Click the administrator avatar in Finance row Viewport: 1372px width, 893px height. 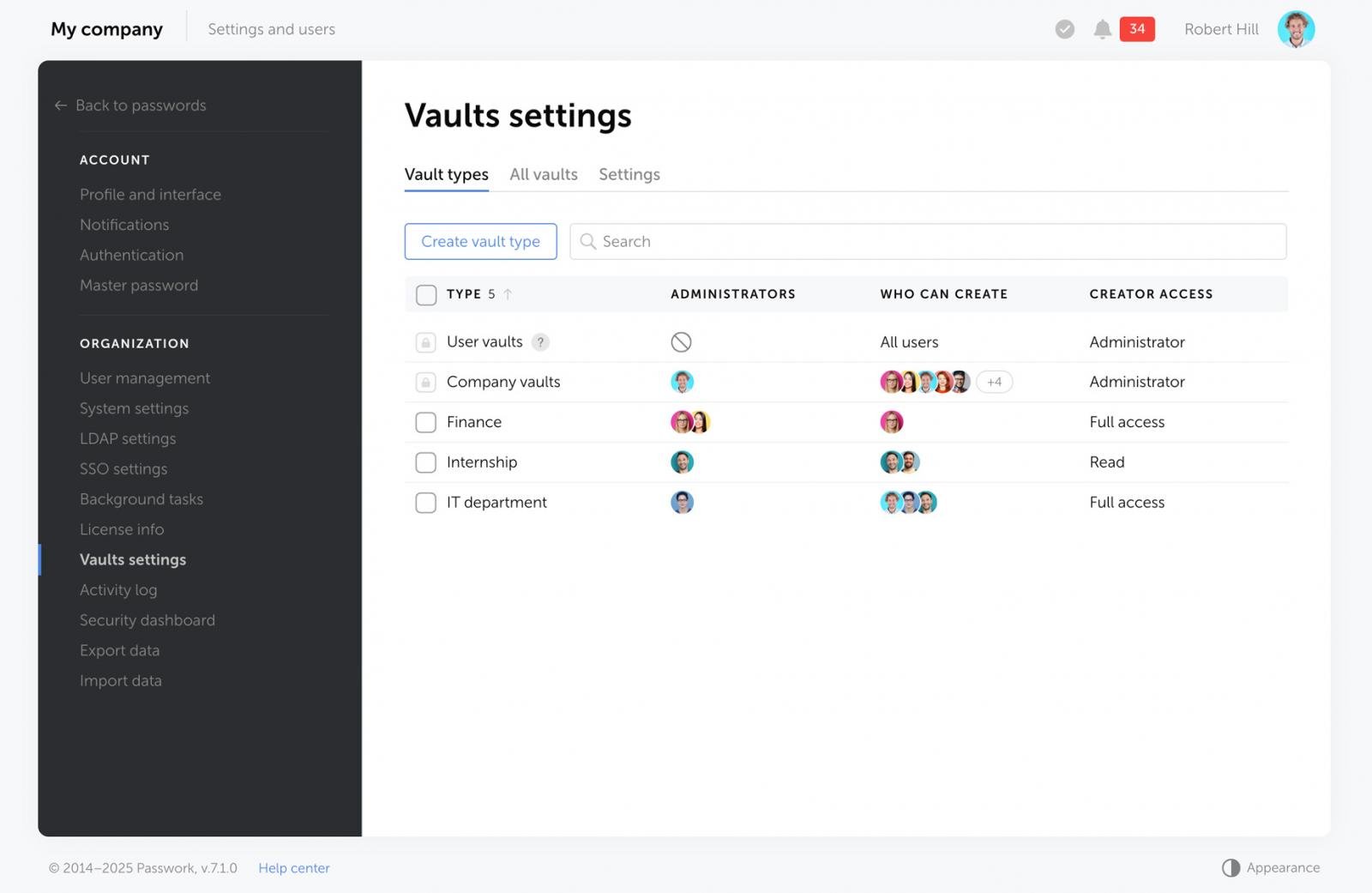(682, 422)
